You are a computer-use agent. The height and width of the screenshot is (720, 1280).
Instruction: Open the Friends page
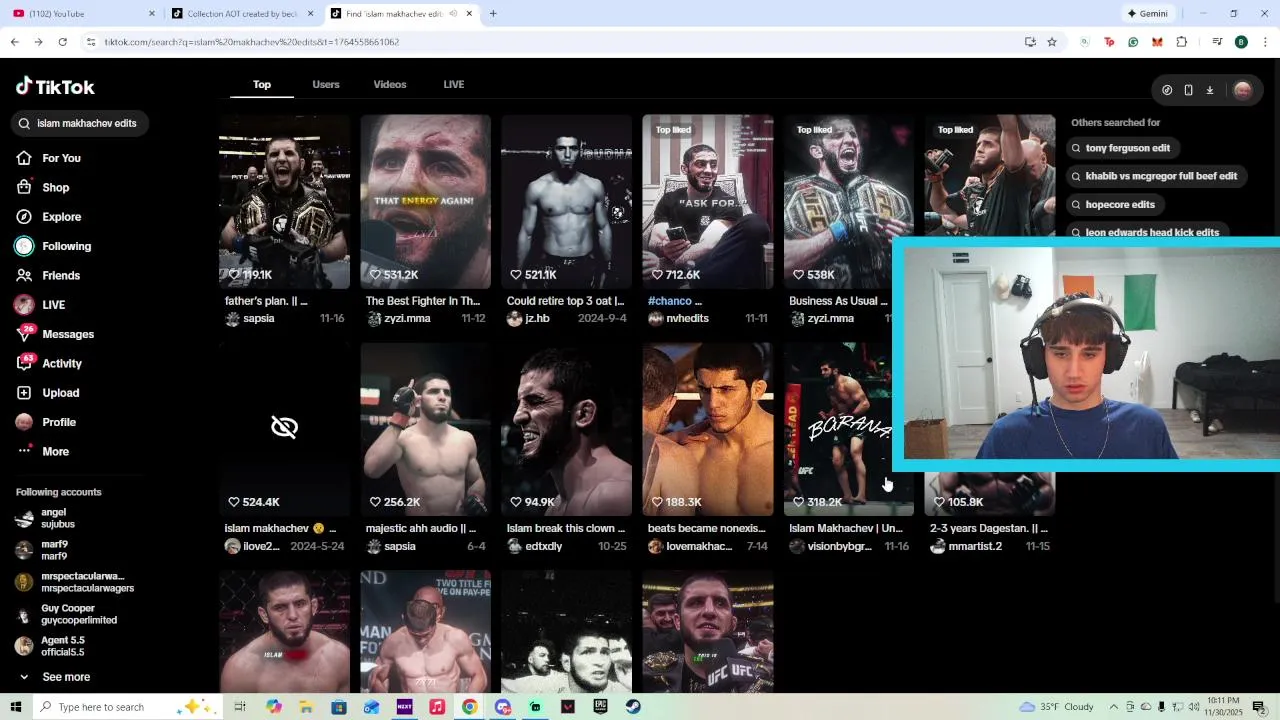[x=61, y=275]
